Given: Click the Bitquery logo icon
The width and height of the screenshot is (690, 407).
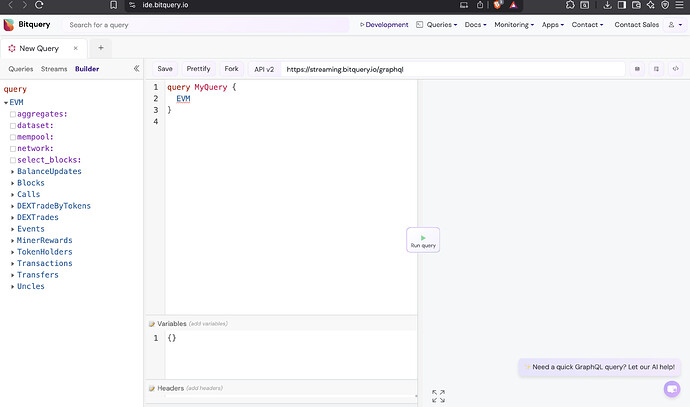Looking at the screenshot, I should point(8,25).
